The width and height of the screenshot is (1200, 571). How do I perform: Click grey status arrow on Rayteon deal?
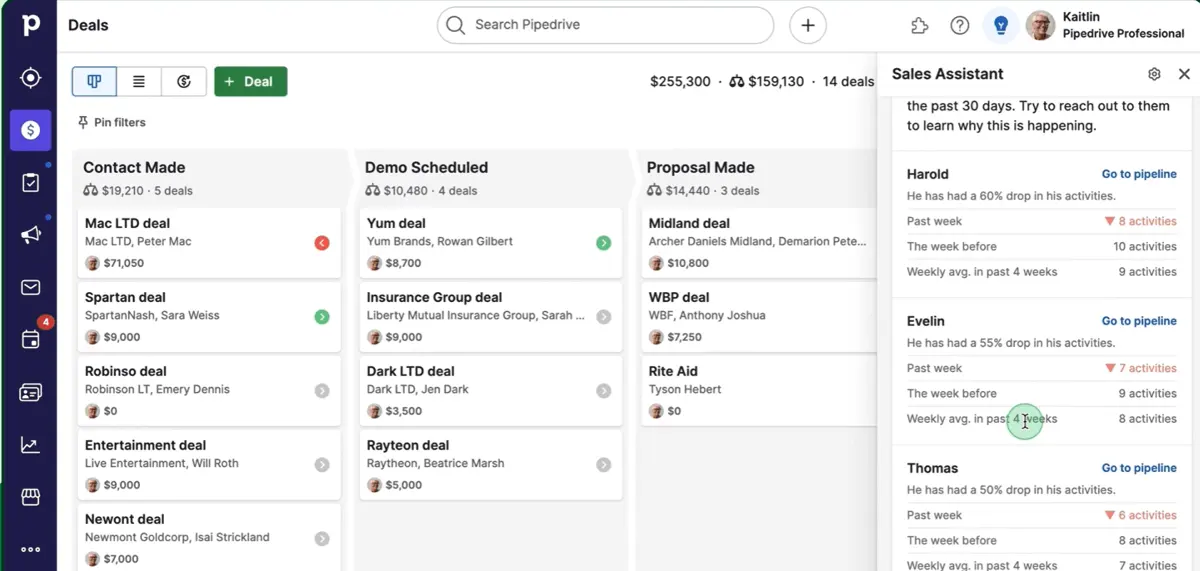(x=604, y=465)
